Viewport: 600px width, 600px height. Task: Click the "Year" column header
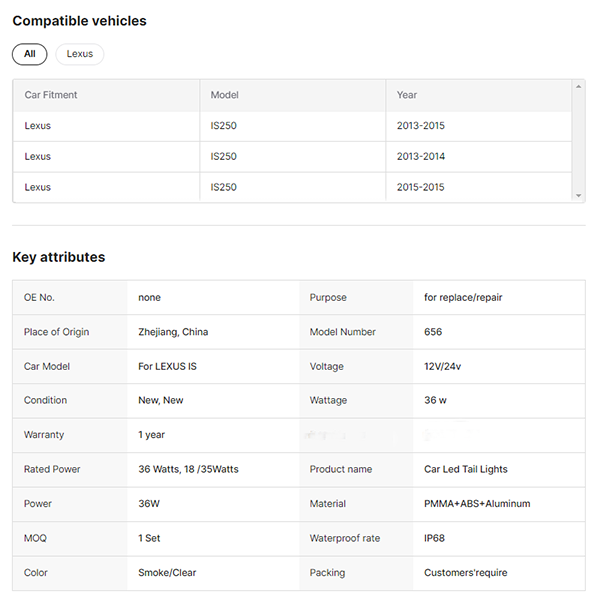pos(407,95)
